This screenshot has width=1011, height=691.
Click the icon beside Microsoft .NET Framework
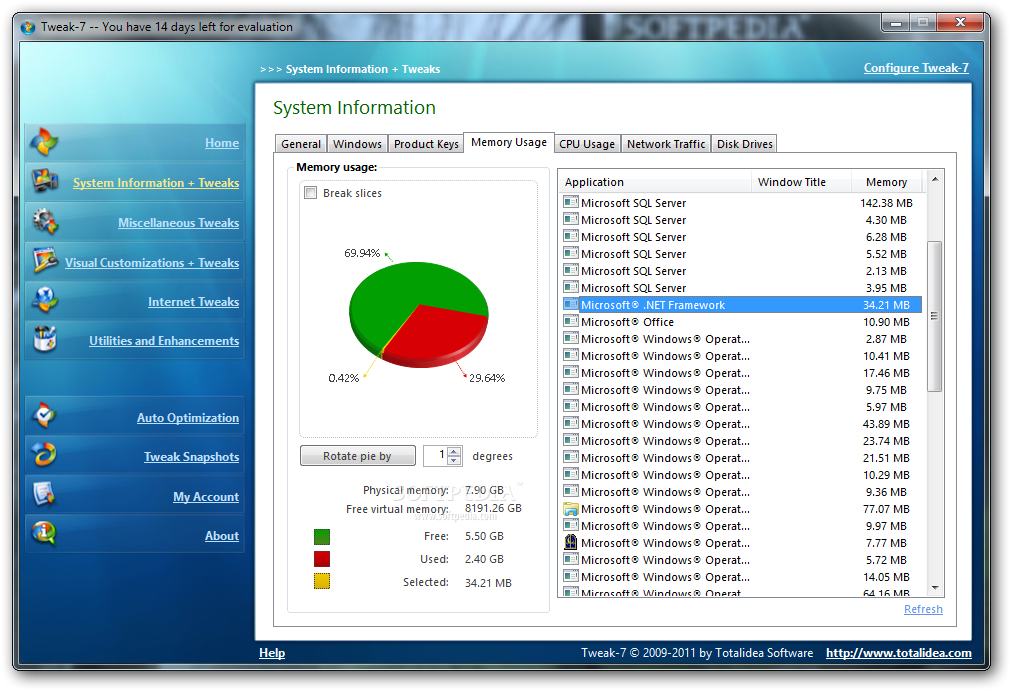tap(571, 304)
